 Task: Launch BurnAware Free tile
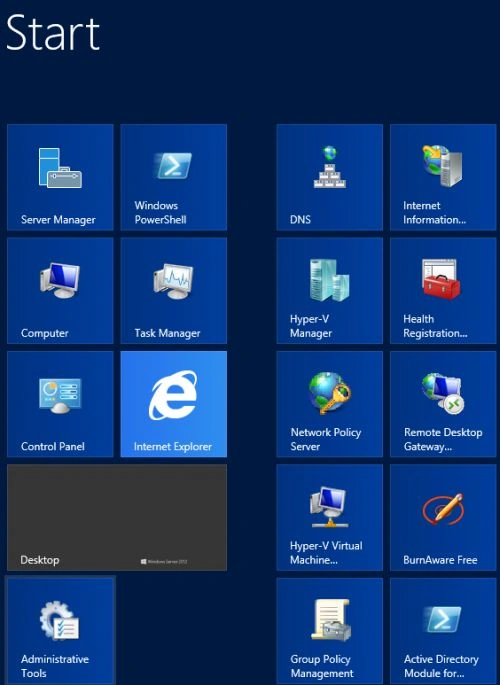(x=443, y=517)
